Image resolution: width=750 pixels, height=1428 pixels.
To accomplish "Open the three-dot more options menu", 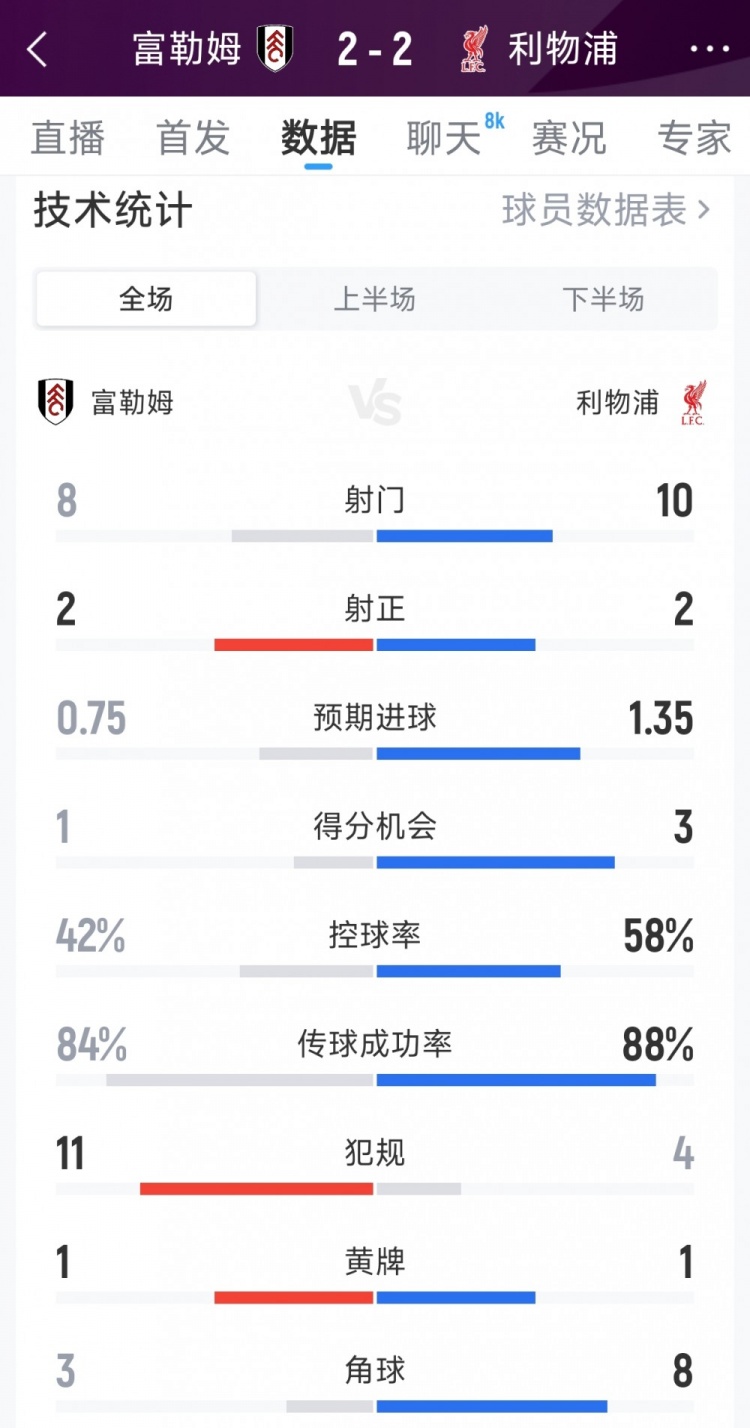I will point(710,48).
